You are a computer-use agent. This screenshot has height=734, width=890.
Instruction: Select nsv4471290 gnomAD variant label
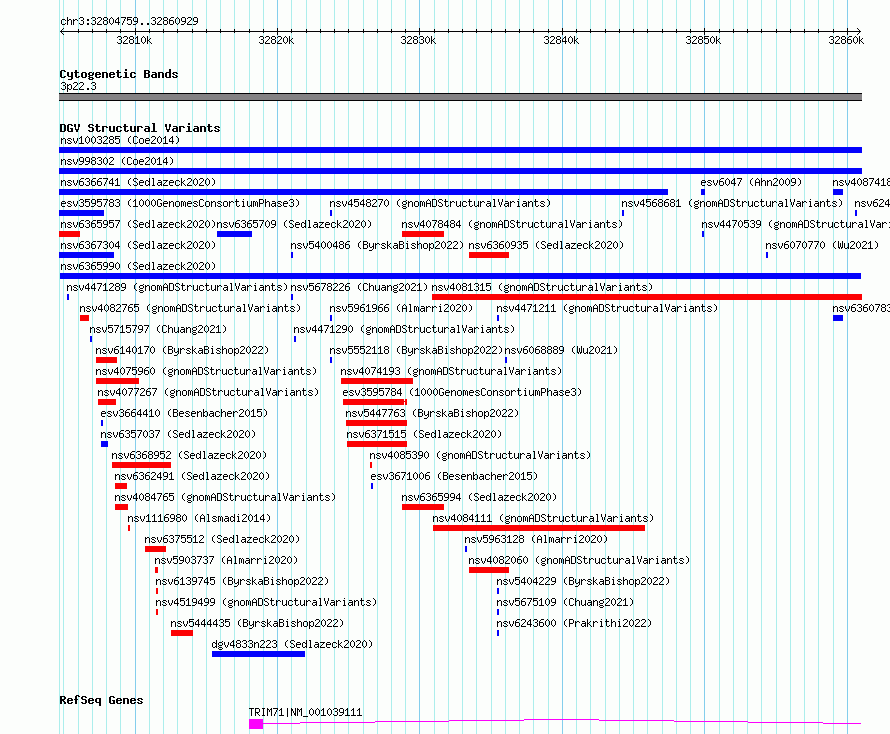pos(404,329)
